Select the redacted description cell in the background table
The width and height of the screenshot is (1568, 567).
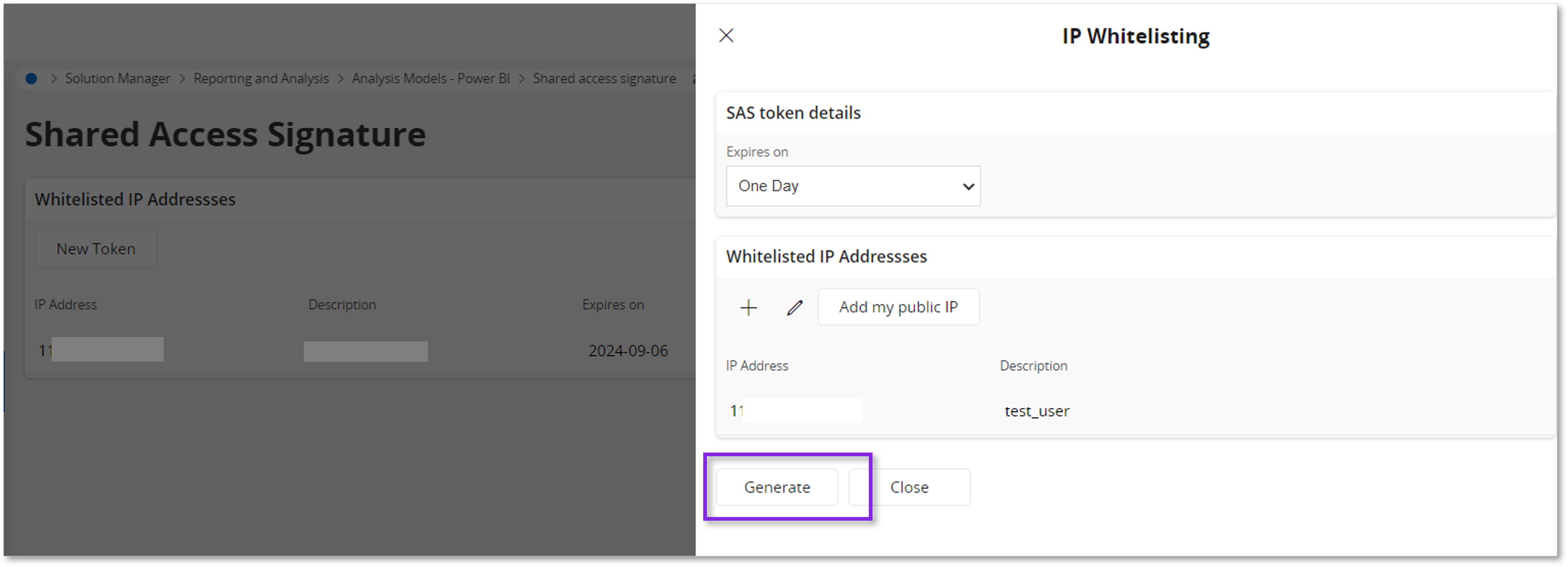366,351
